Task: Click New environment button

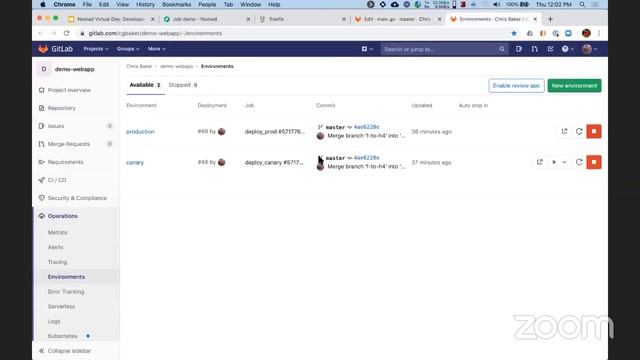Action: coord(574,86)
